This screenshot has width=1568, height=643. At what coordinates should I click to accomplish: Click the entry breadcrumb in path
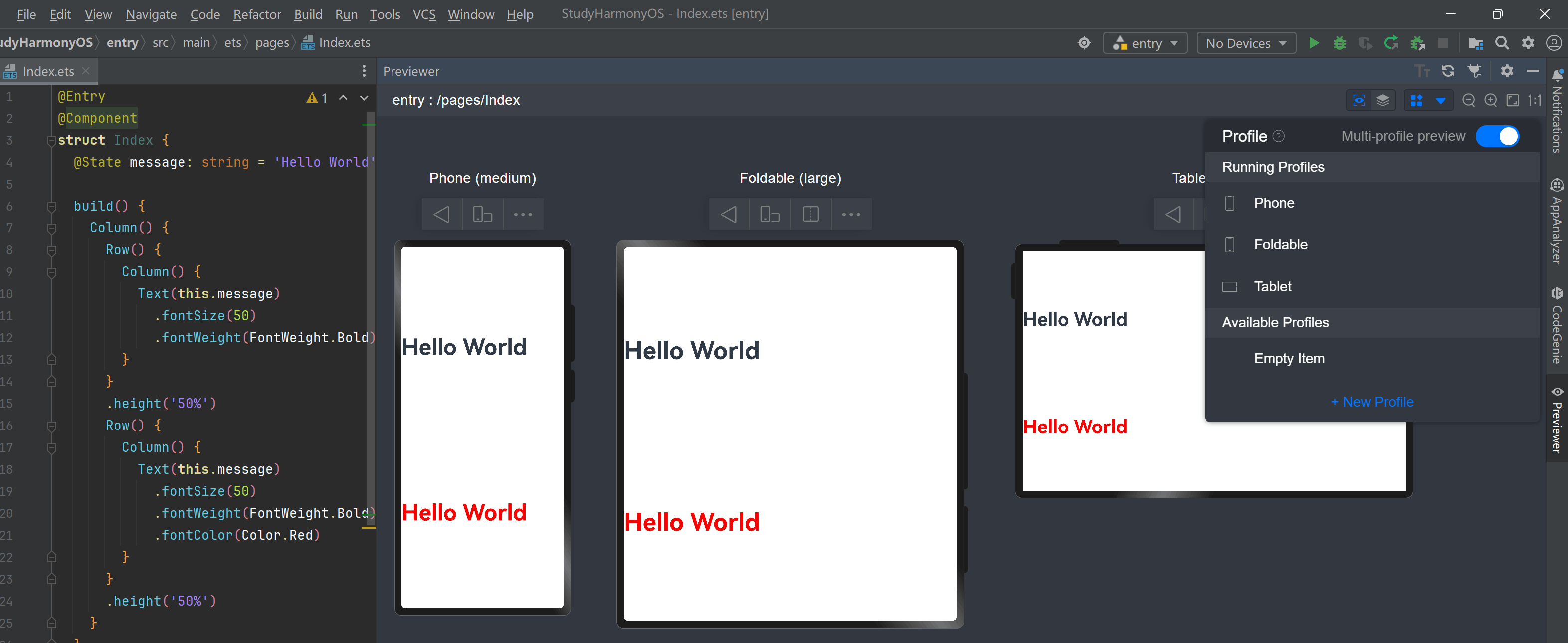pos(122,42)
